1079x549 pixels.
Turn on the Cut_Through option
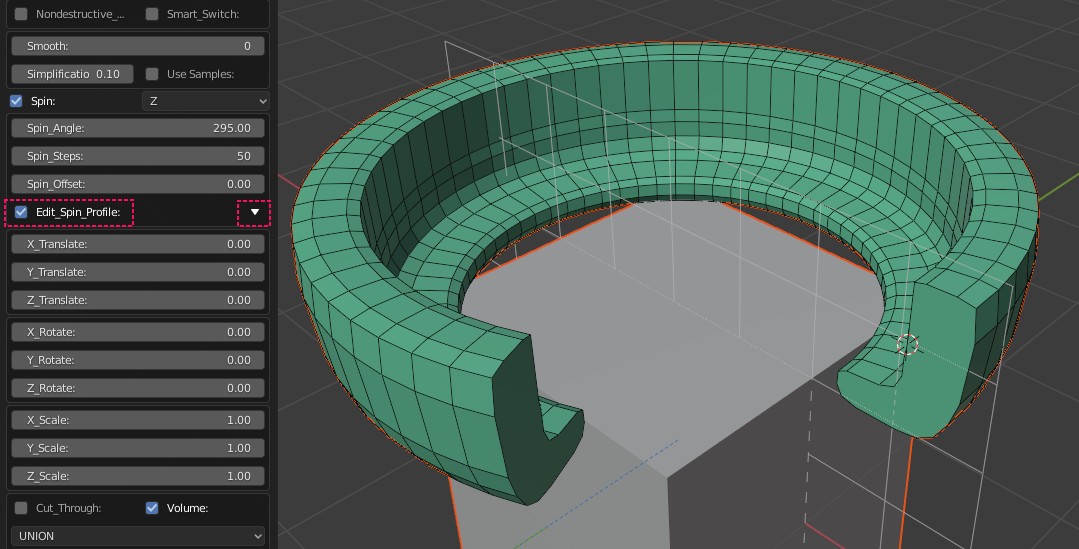21,508
